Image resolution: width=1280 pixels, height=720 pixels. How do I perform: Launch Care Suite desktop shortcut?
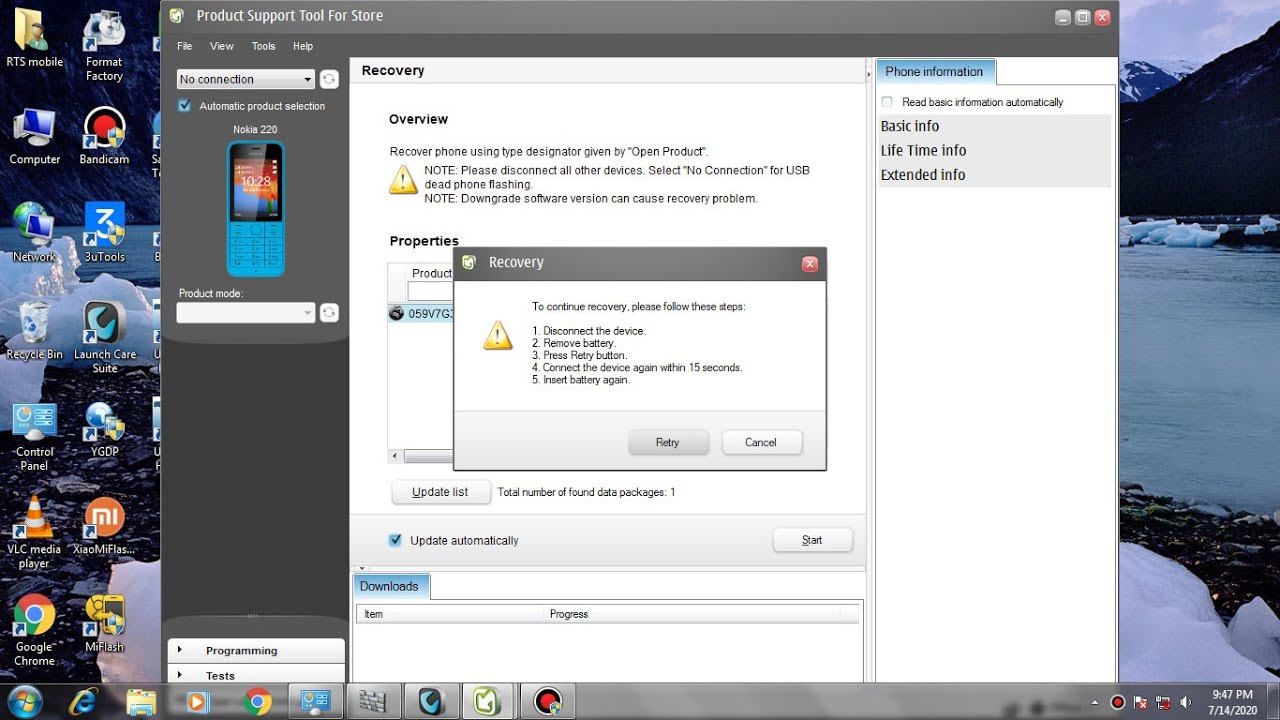pos(104,338)
